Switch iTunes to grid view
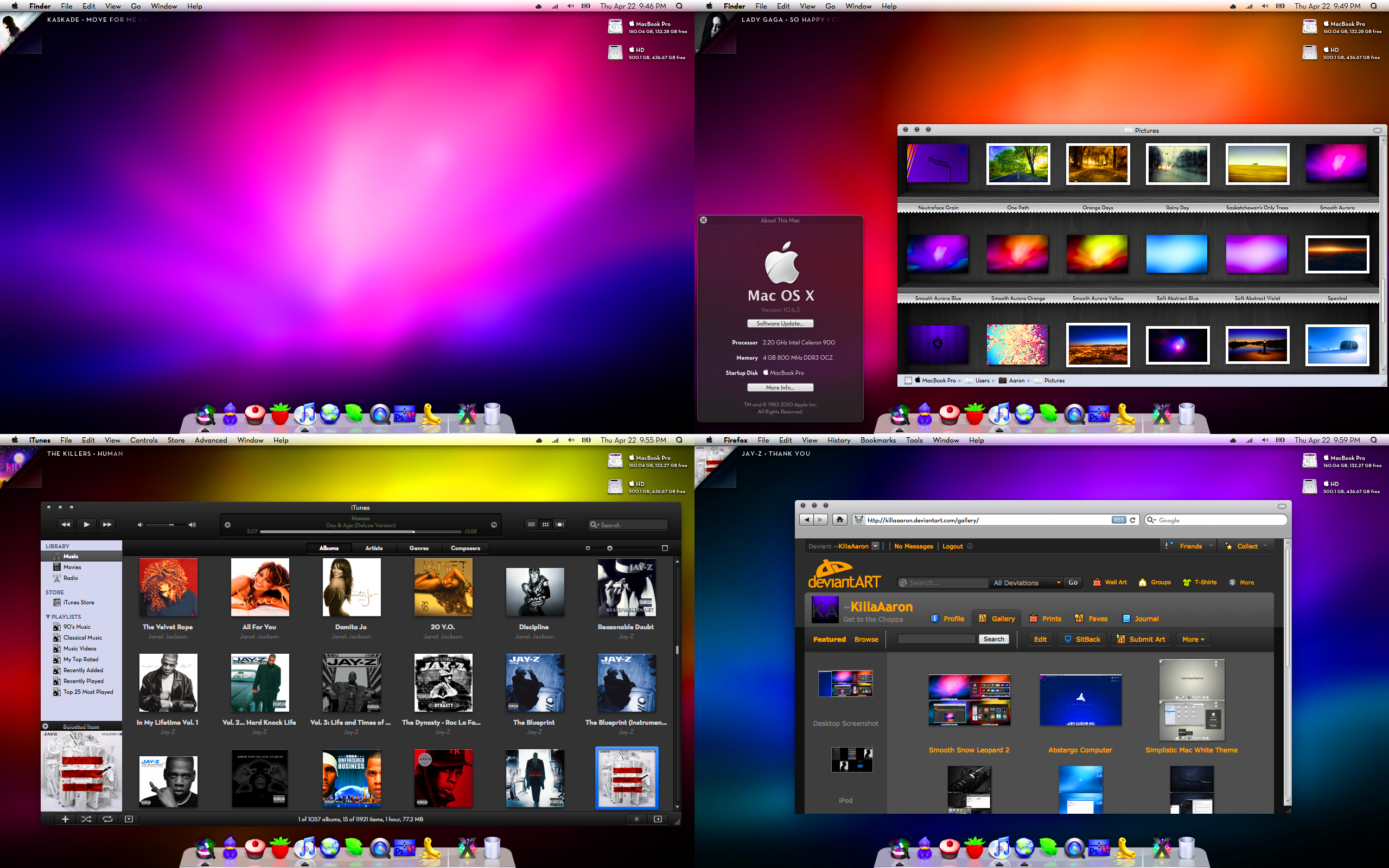This screenshot has width=1389, height=868. [x=545, y=524]
